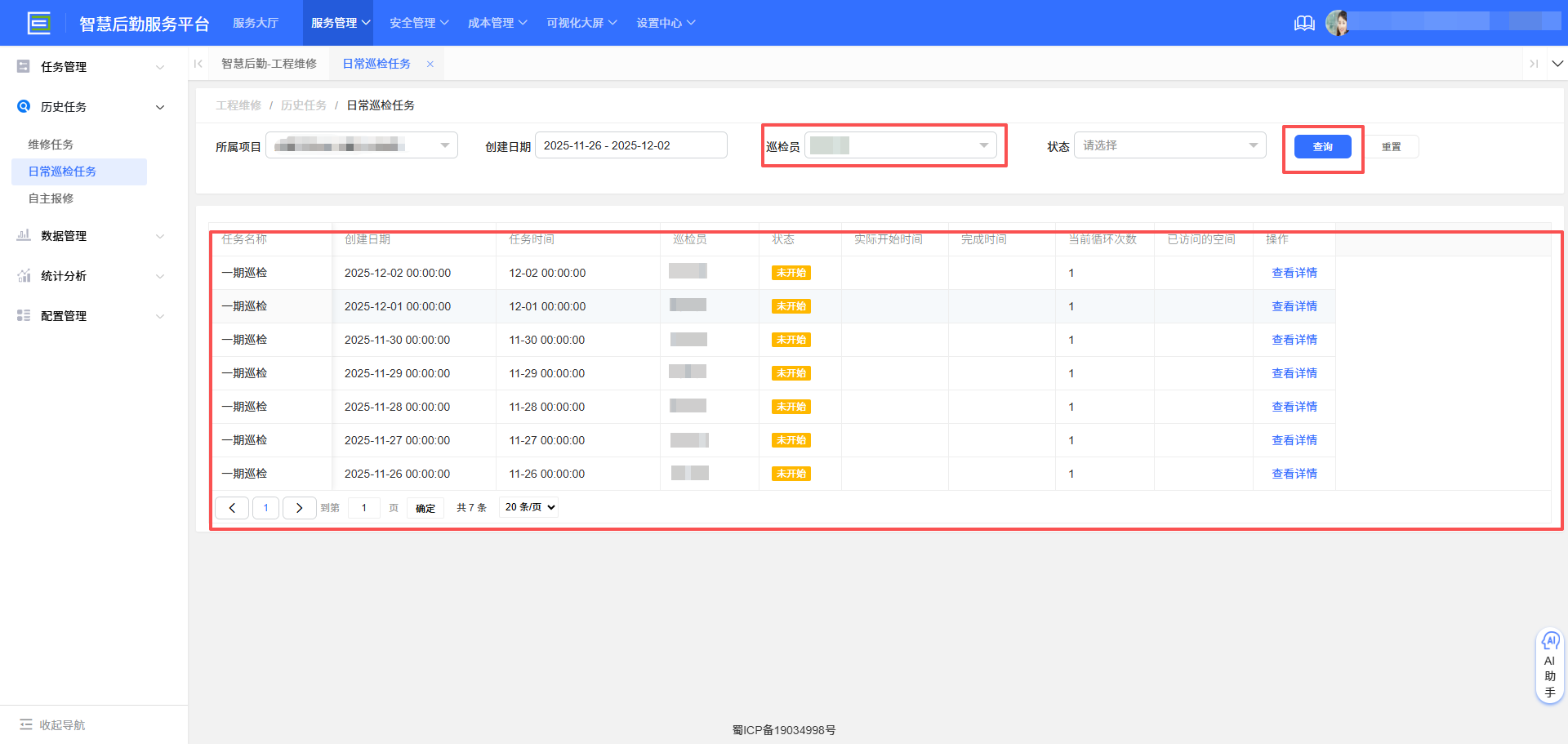This screenshot has width=1568, height=744.
Task: Click the 任务管理 sidebar icon
Action: [x=23, y=66]
